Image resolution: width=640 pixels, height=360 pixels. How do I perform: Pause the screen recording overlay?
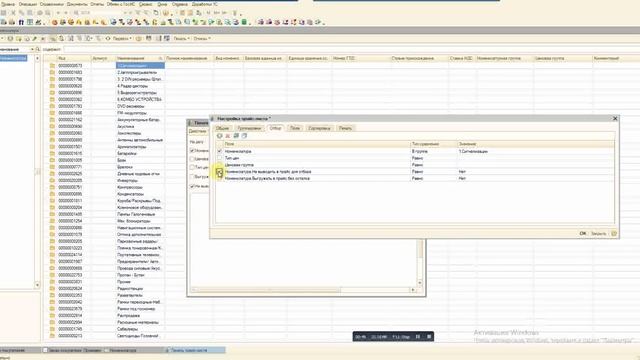coord(418,337)
